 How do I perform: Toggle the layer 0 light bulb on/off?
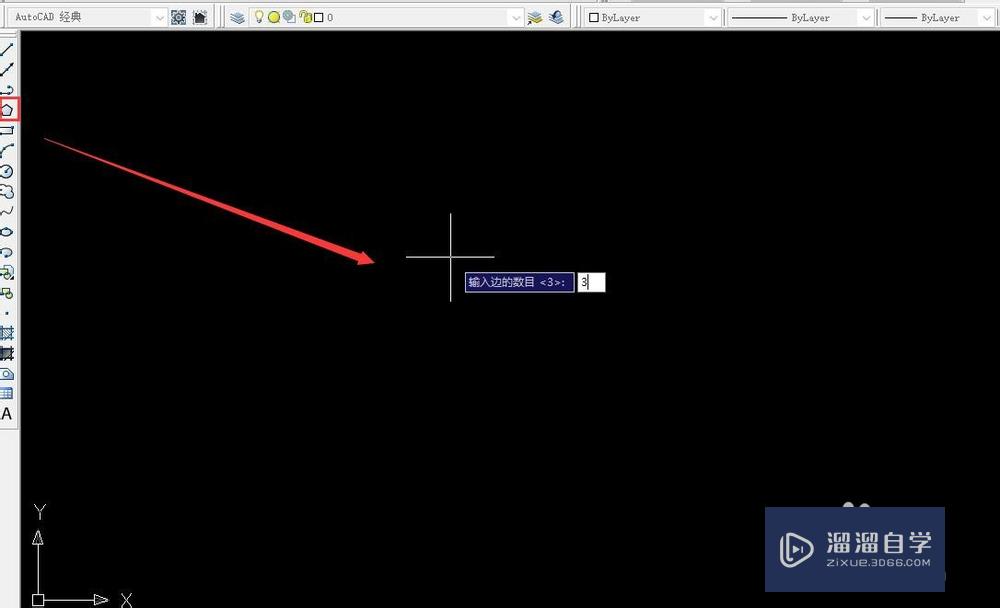(260, 16)
